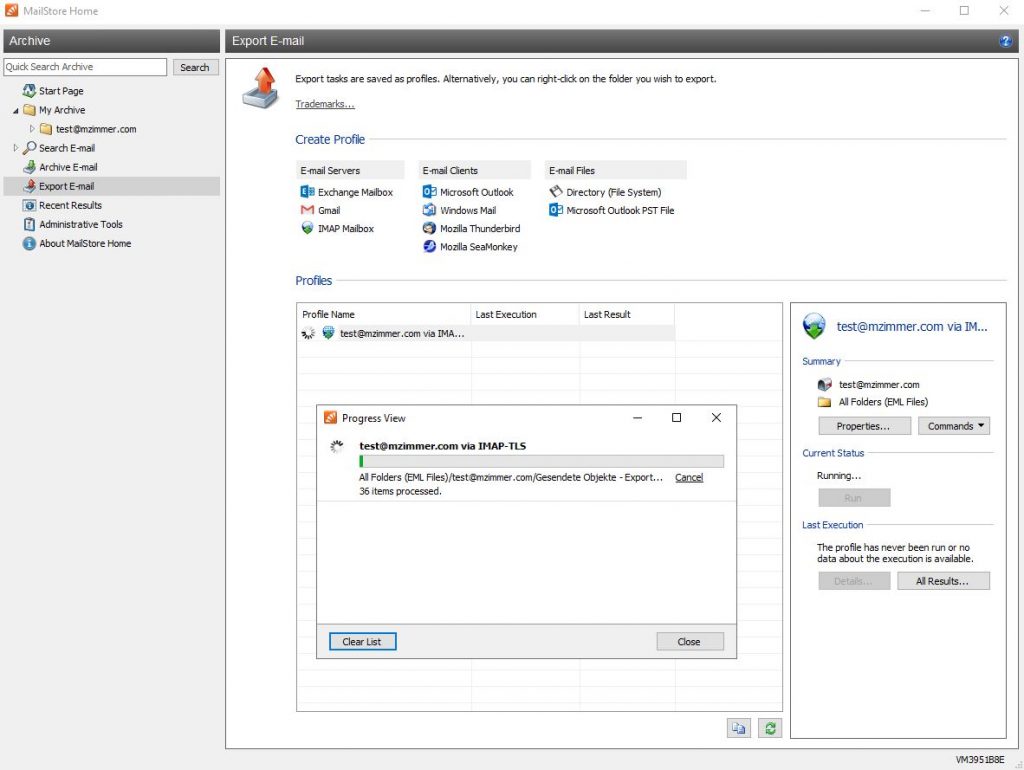Open the Commands dropdown button
The width and height of the screenshot is (1024, 770).
tap(954, 426)
